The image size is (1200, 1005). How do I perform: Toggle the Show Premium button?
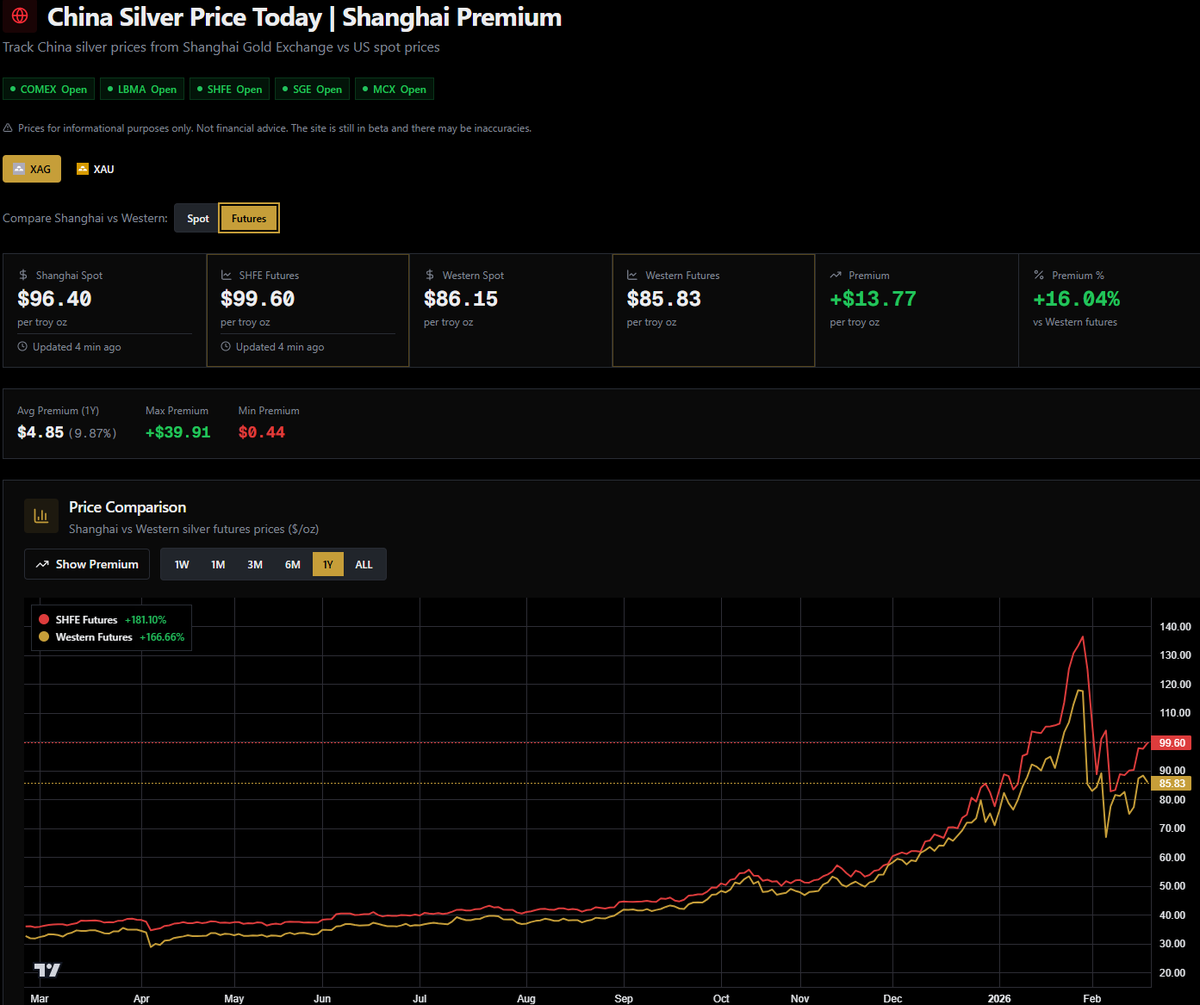[x=87, y=564]
